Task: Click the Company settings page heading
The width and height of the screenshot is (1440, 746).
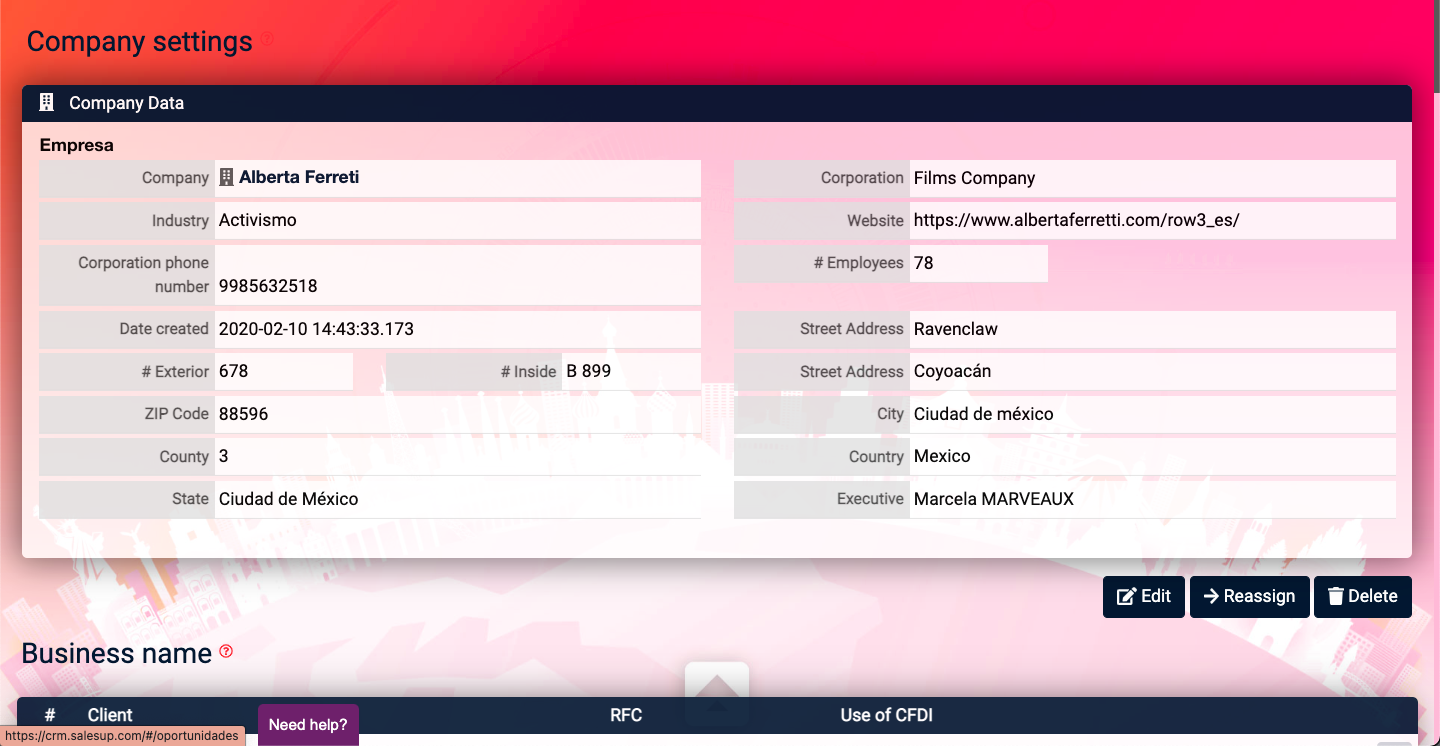Action: click(x=139, y=41)
